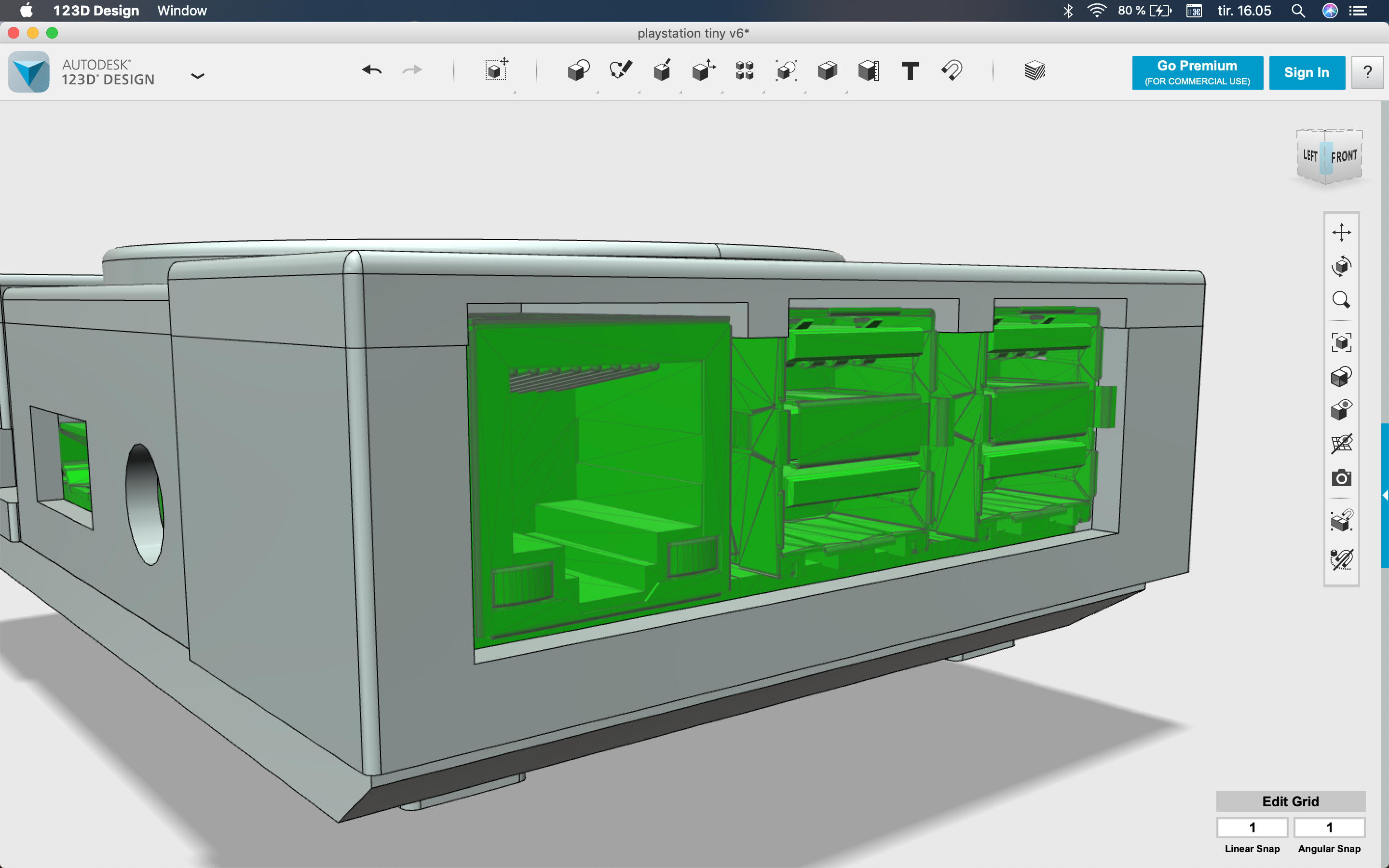The height and width of the screenshot is (868, 1389).
Task: Click the Sign In button
Action: pos(1307,72)
